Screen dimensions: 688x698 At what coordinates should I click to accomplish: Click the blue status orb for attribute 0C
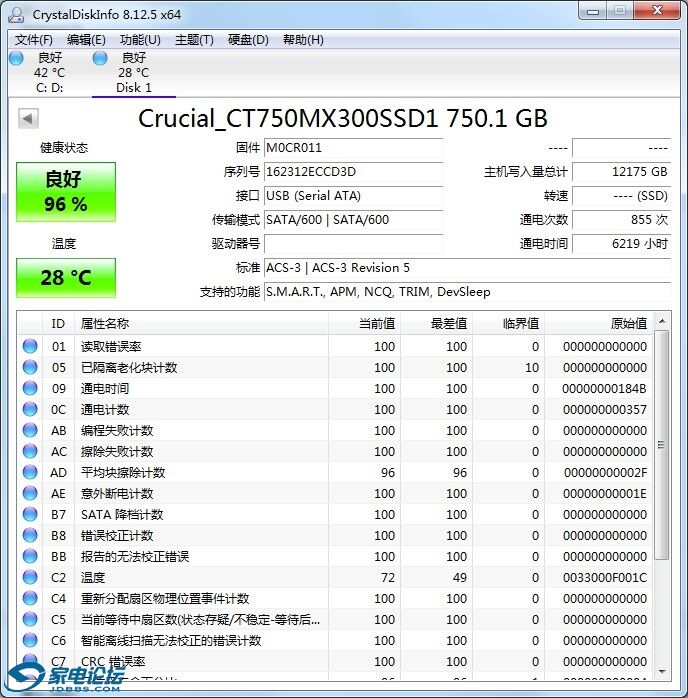pos(30,409)
